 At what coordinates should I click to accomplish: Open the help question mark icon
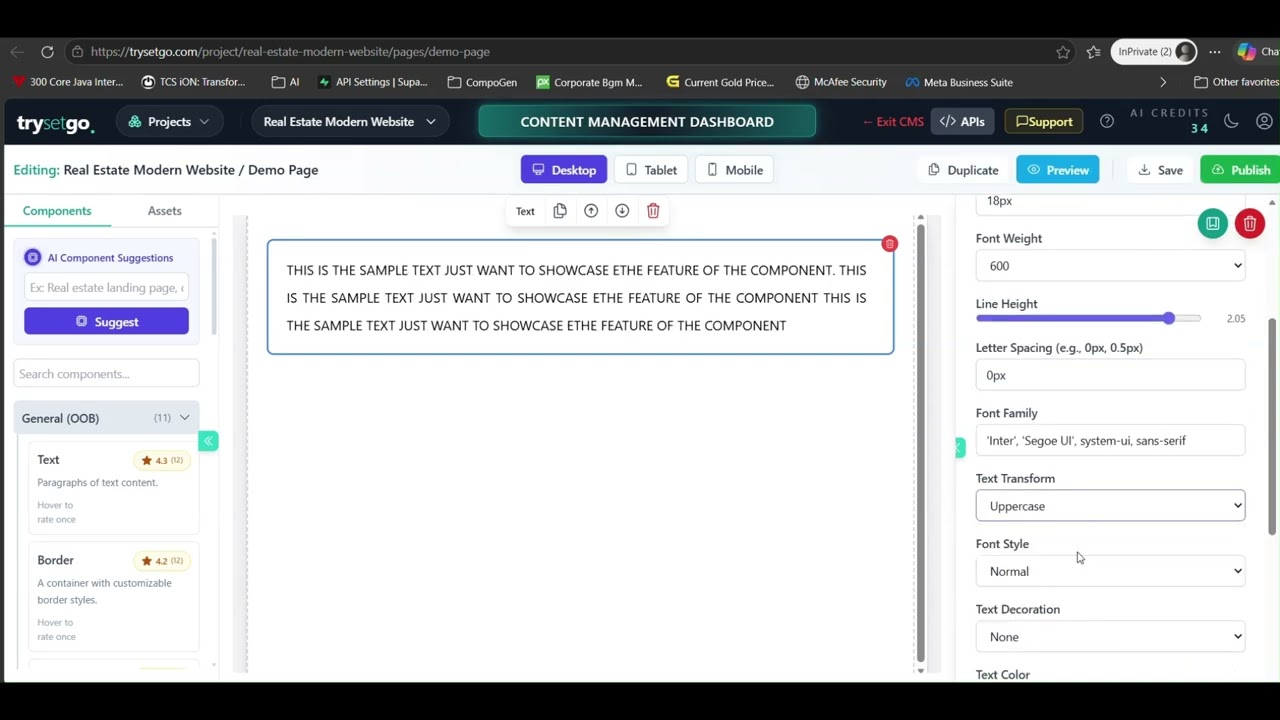click(1106, 121)
